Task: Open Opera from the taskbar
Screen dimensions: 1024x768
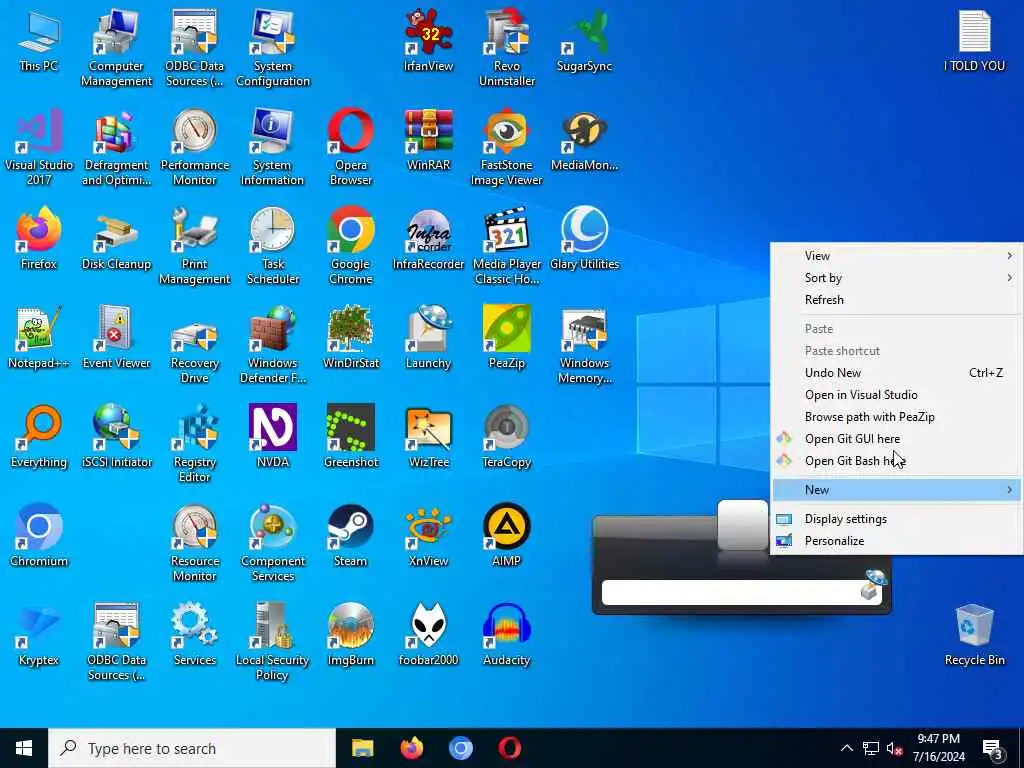Action: [x=509, y=748]
